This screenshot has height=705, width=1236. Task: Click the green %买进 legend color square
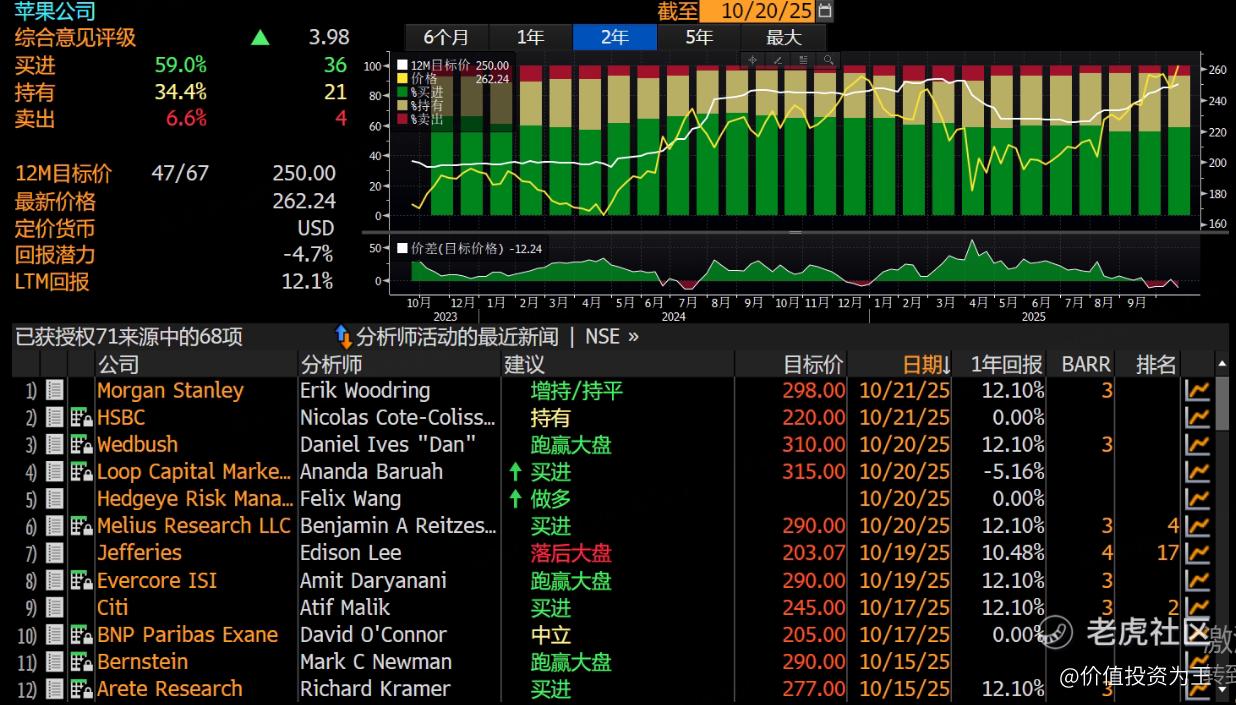(x=403, y=91)
